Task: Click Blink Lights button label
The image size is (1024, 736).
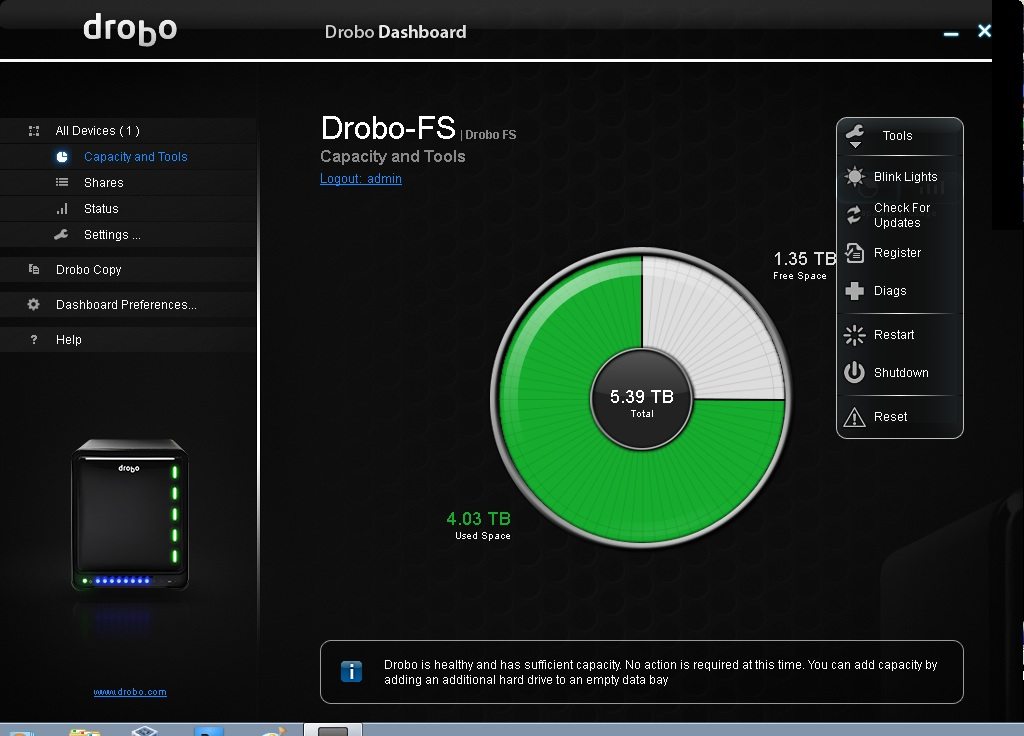Action: (905, 177)
